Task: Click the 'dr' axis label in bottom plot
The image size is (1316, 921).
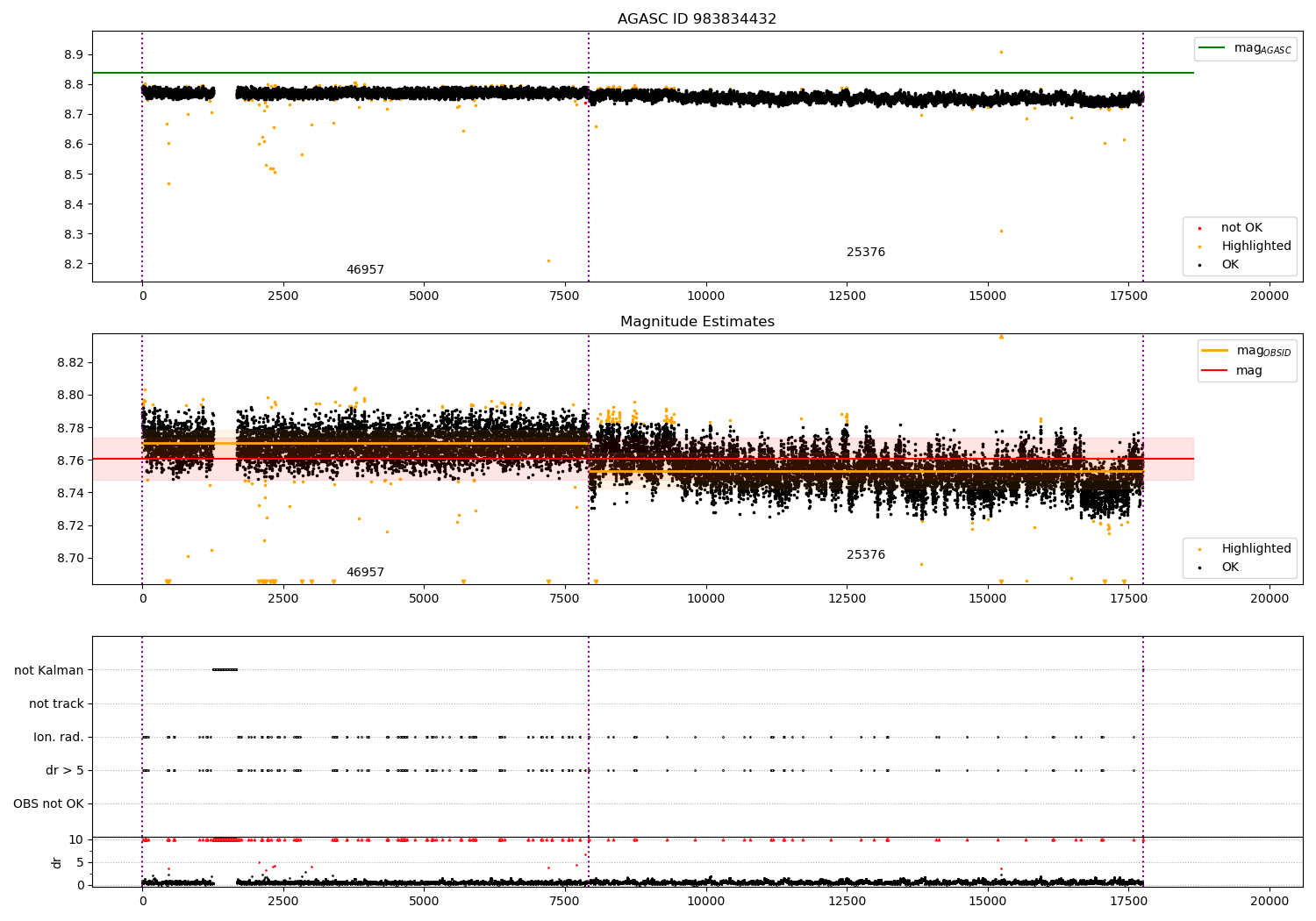Action: point(57,862)
